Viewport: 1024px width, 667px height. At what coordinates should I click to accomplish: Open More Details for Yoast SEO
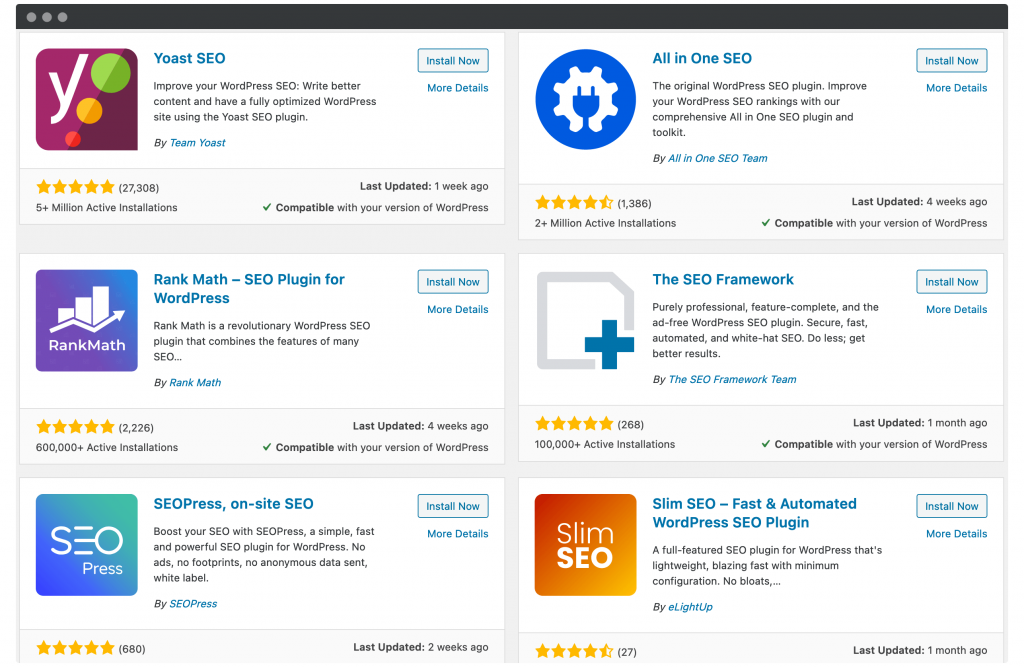(458, 88)
